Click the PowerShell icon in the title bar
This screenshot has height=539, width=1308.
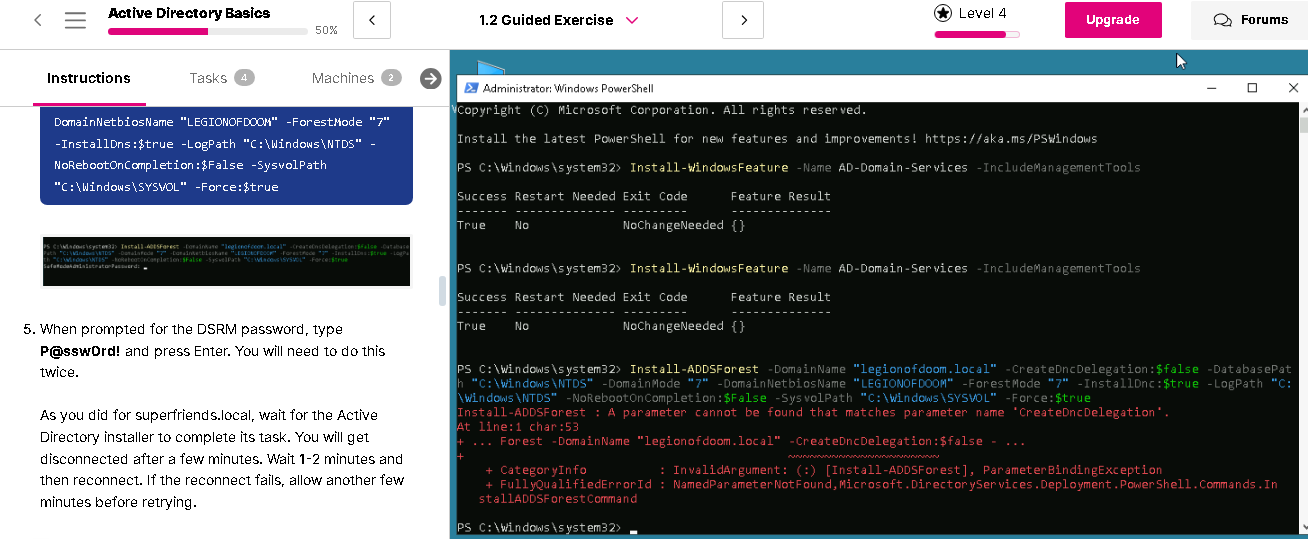[469, 88]
